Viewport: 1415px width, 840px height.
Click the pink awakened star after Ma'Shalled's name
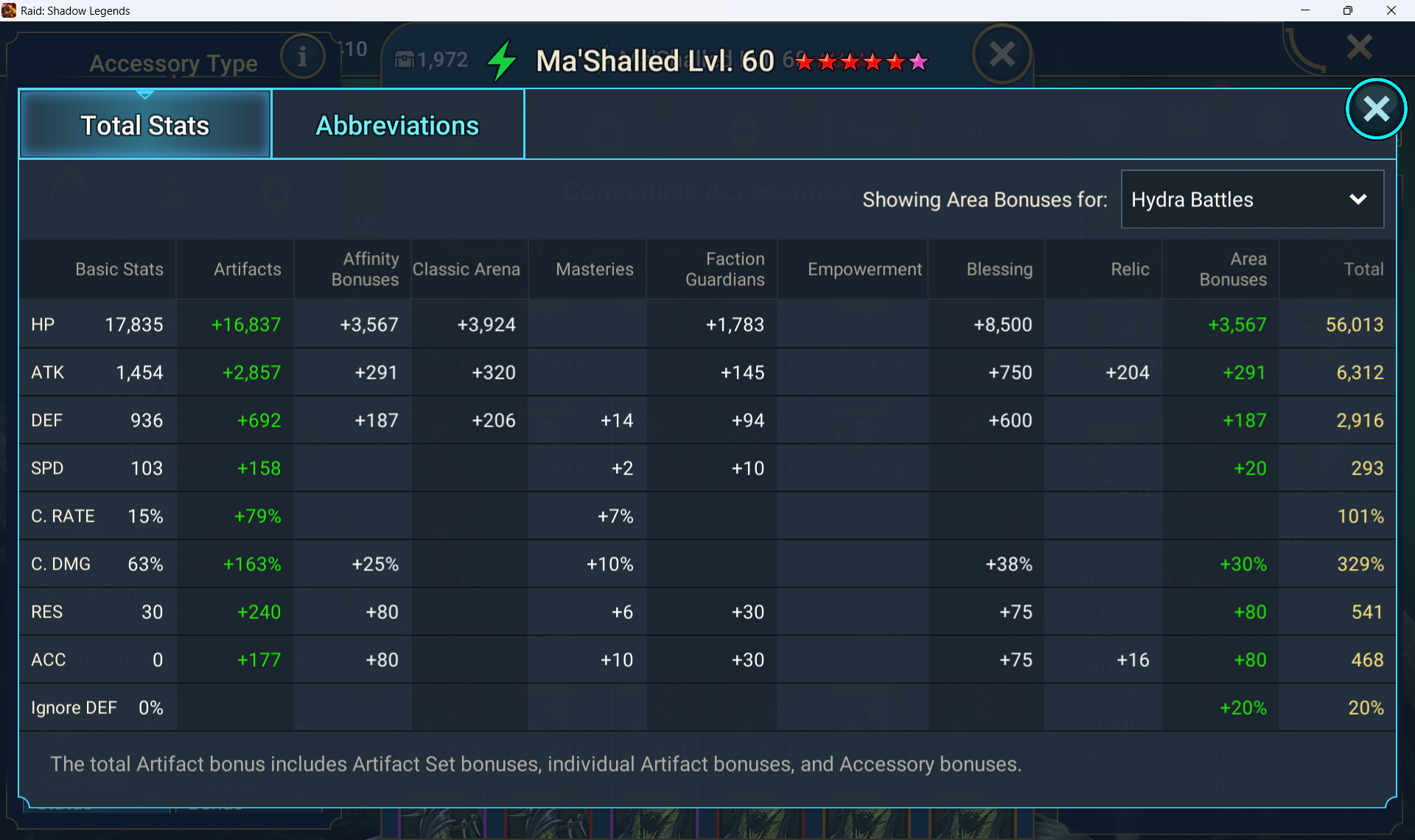tap(918, 62)
